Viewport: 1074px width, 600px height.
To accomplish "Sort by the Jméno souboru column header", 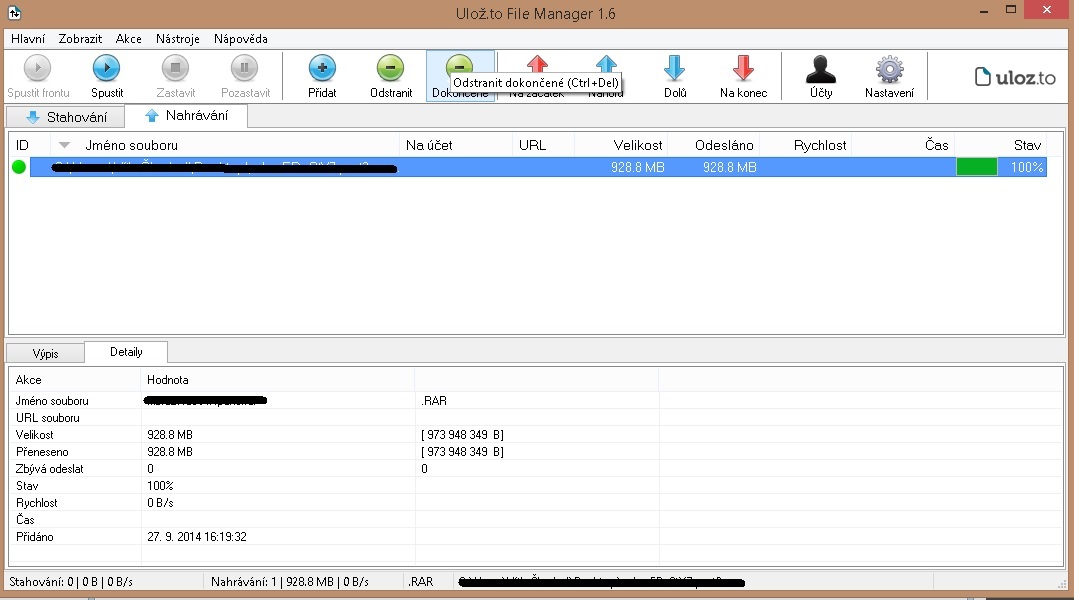I will (132, 145).
